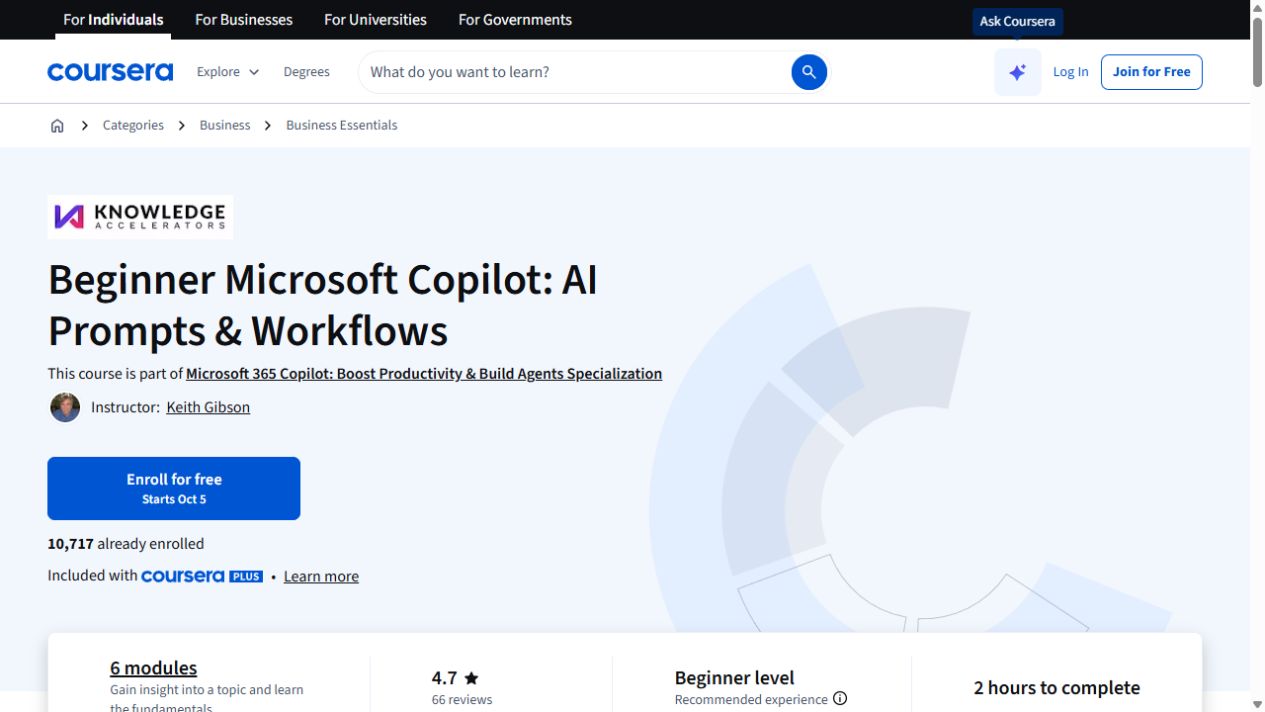The height and width of the screenshot is (712, 1265).
Task: Click the Coursera logo
Action: [x=110, y=72]
